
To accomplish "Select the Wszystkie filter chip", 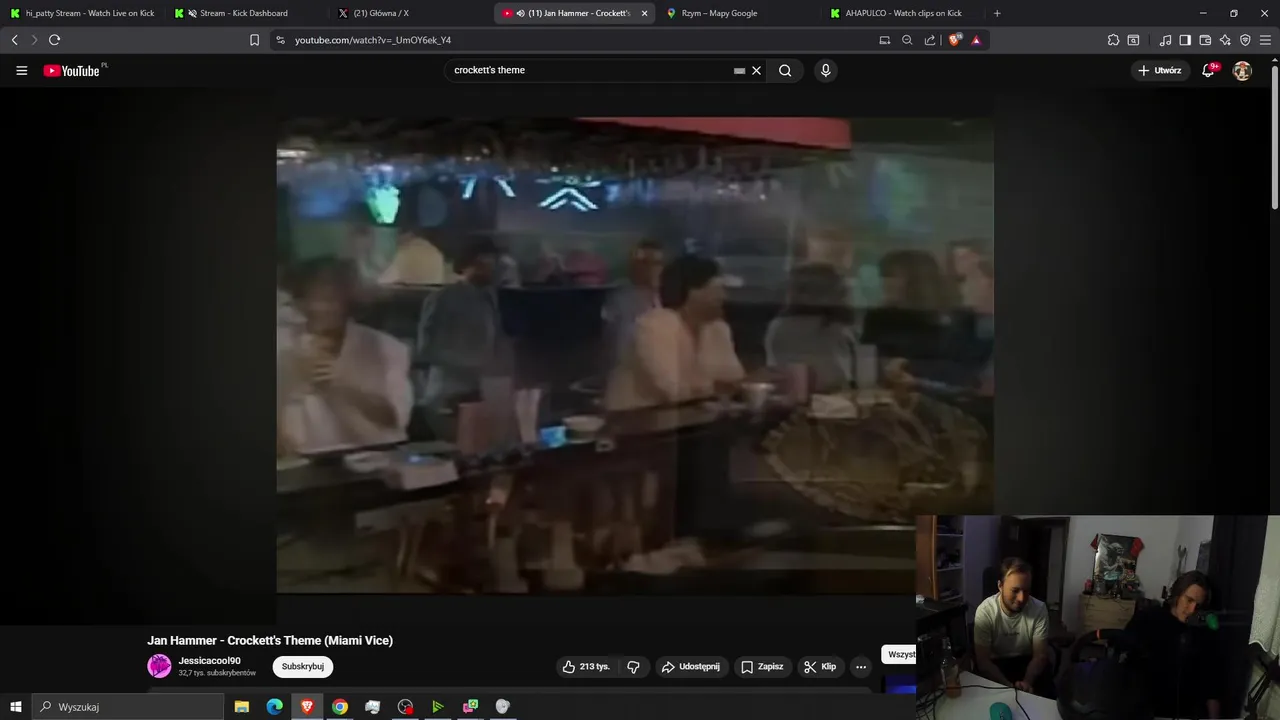I will click(x=900, y=654).
